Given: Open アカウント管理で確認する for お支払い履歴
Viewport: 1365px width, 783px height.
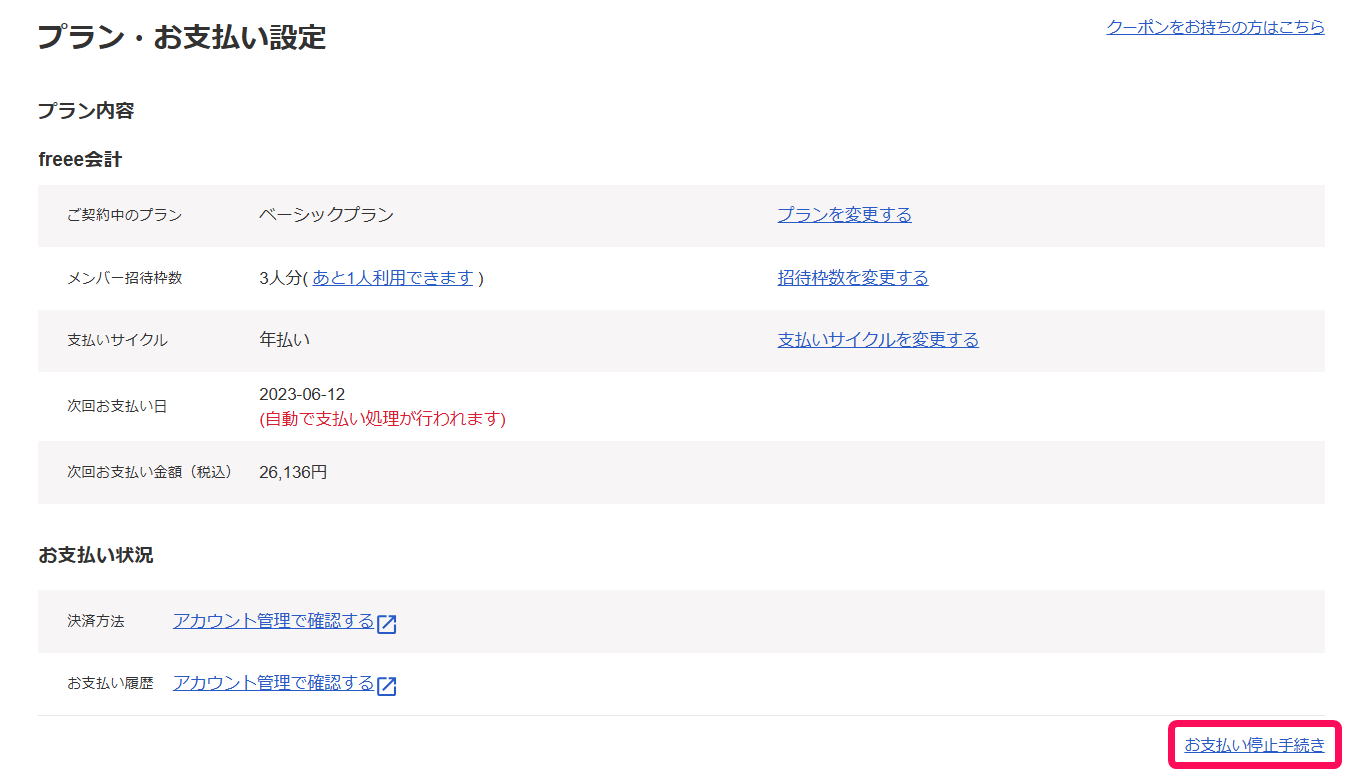Looking at the screenshot, I should click(x=273, y=683).
